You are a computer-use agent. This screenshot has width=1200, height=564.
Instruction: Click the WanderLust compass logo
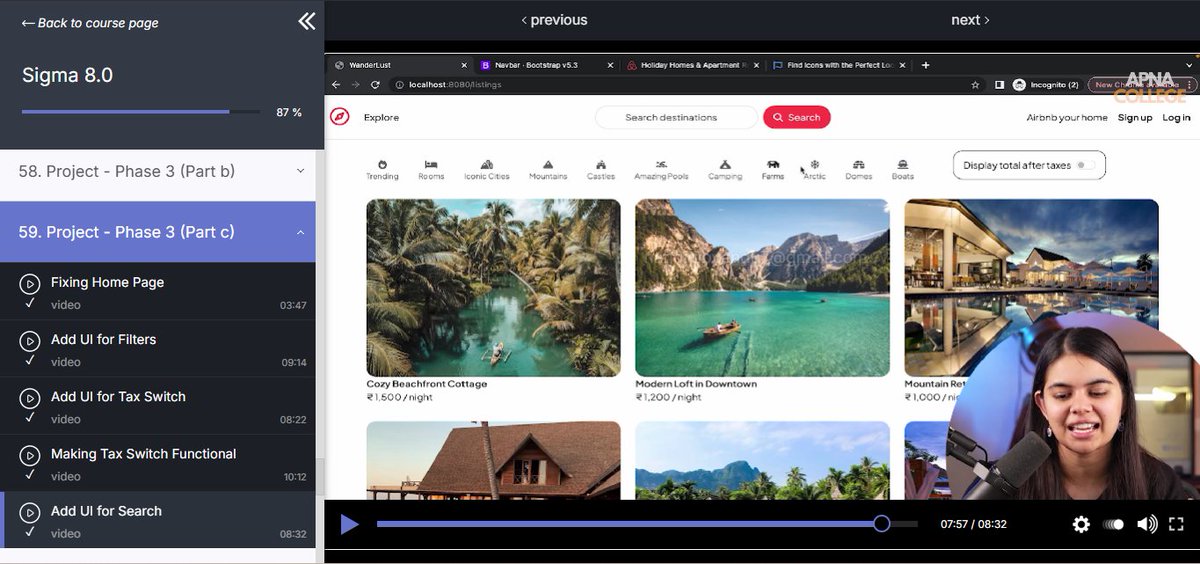coord(340,117)
